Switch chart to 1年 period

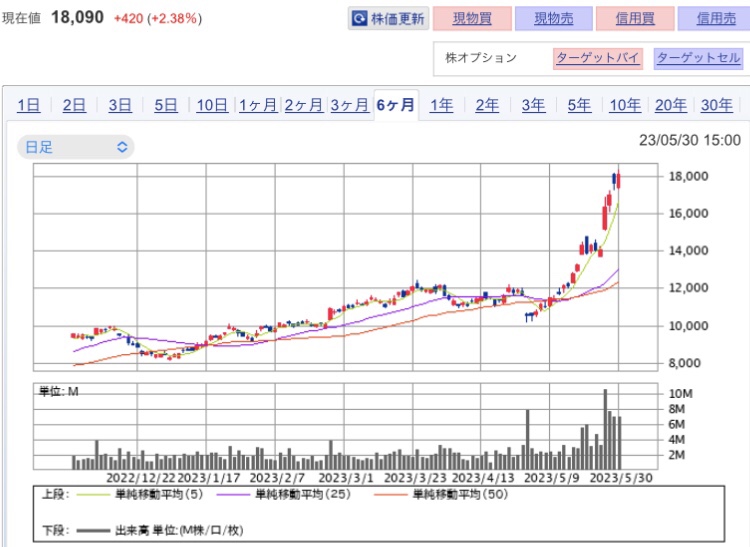(x=441, y=105)
